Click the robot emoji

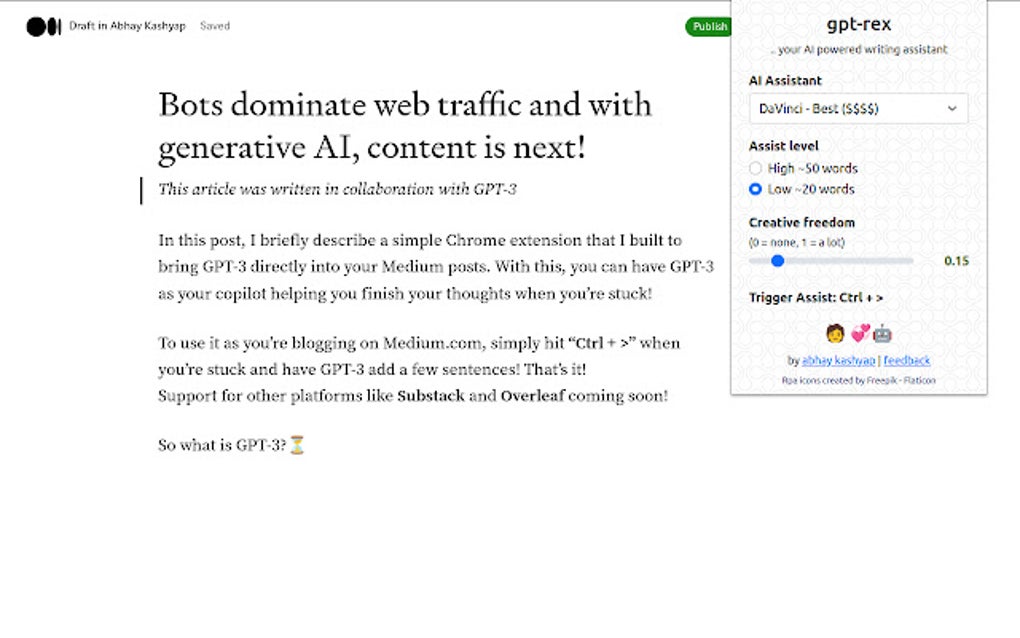(x=881, y=334)
